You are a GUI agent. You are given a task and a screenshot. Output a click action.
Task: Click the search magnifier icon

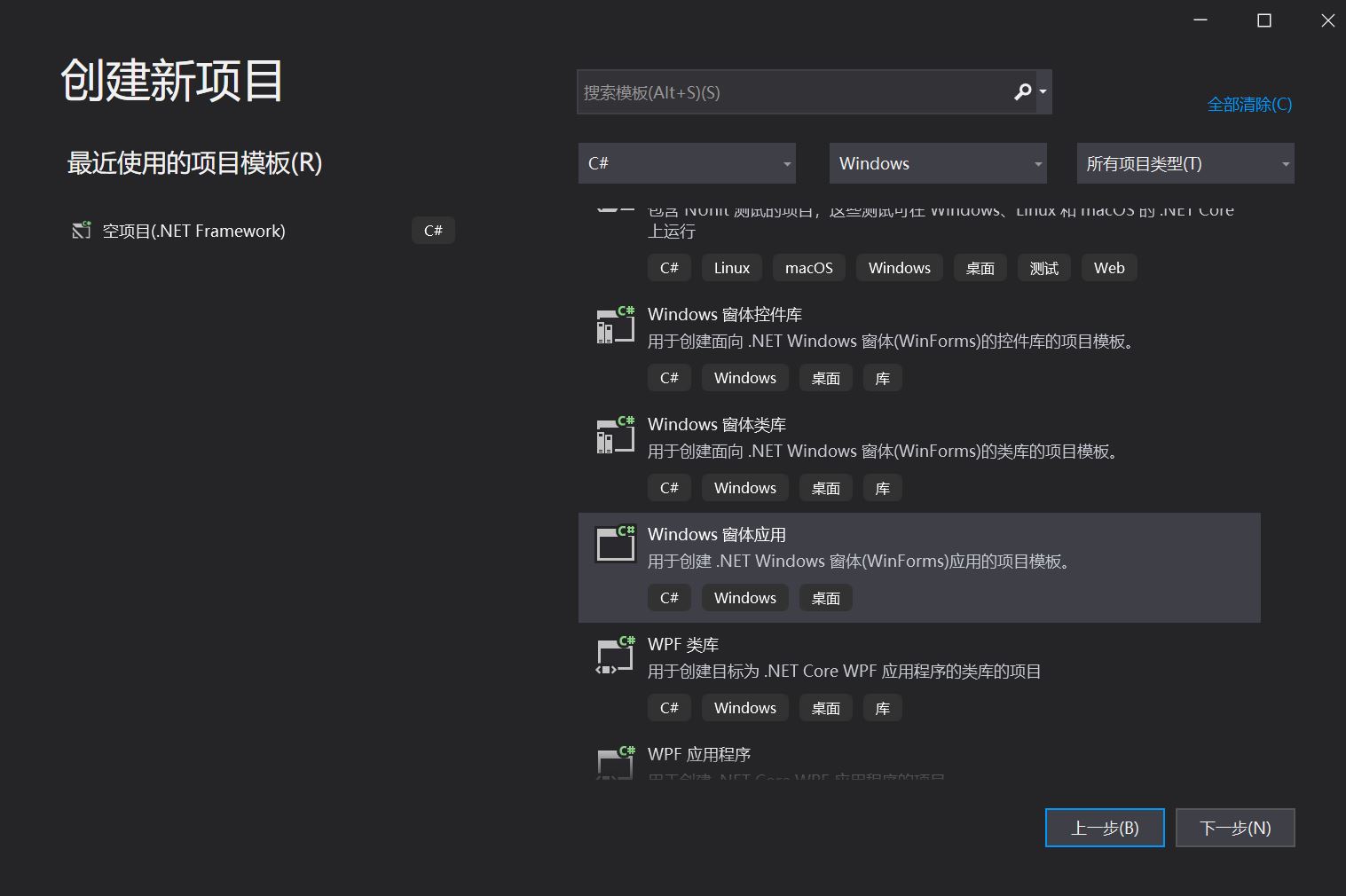click(x=1022, y=91)
